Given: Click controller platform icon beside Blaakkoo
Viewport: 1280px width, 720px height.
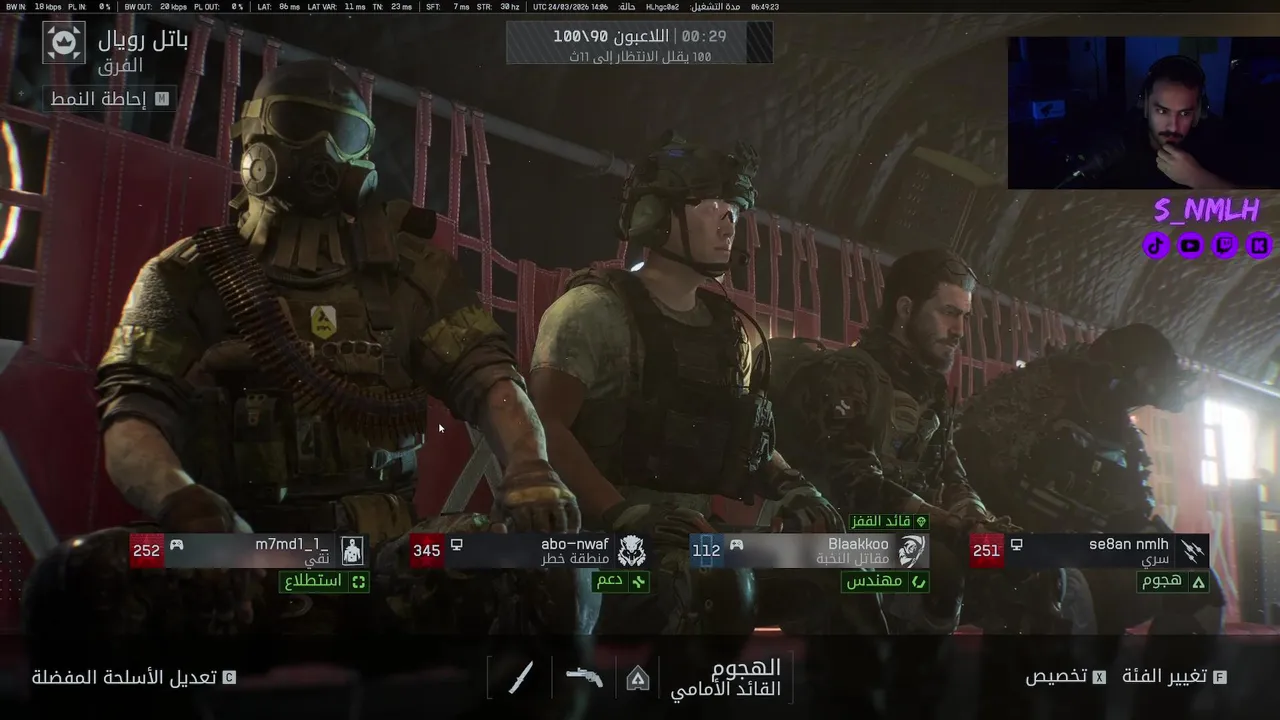Looking at the screenshot, I should [x=736, y=545].
